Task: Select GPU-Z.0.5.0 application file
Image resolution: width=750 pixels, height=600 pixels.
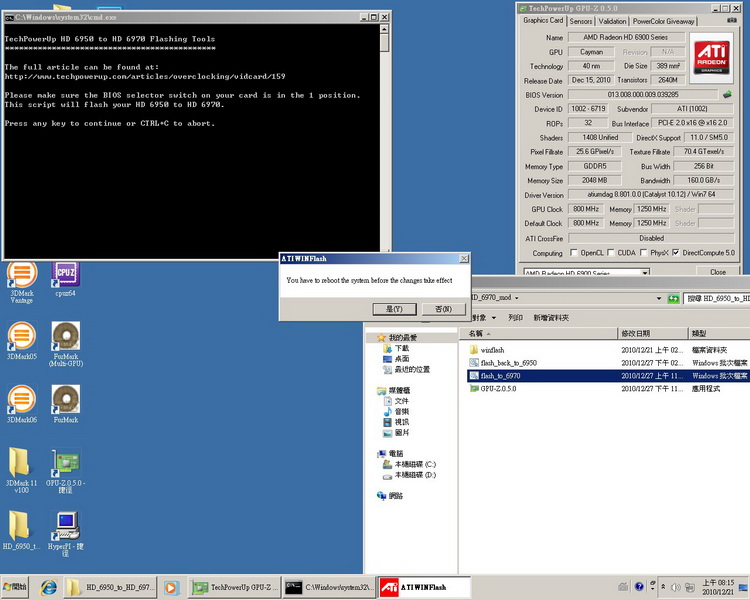Action: tap(498, 389)
